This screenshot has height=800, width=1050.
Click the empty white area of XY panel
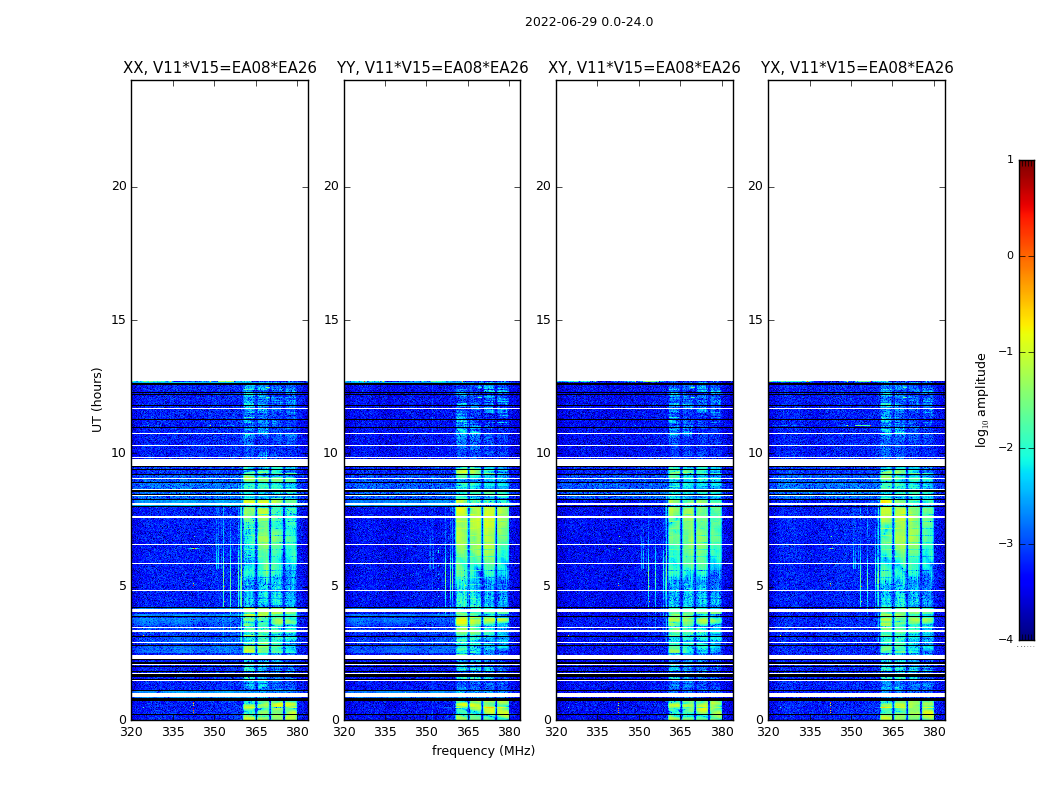(644, 230)
